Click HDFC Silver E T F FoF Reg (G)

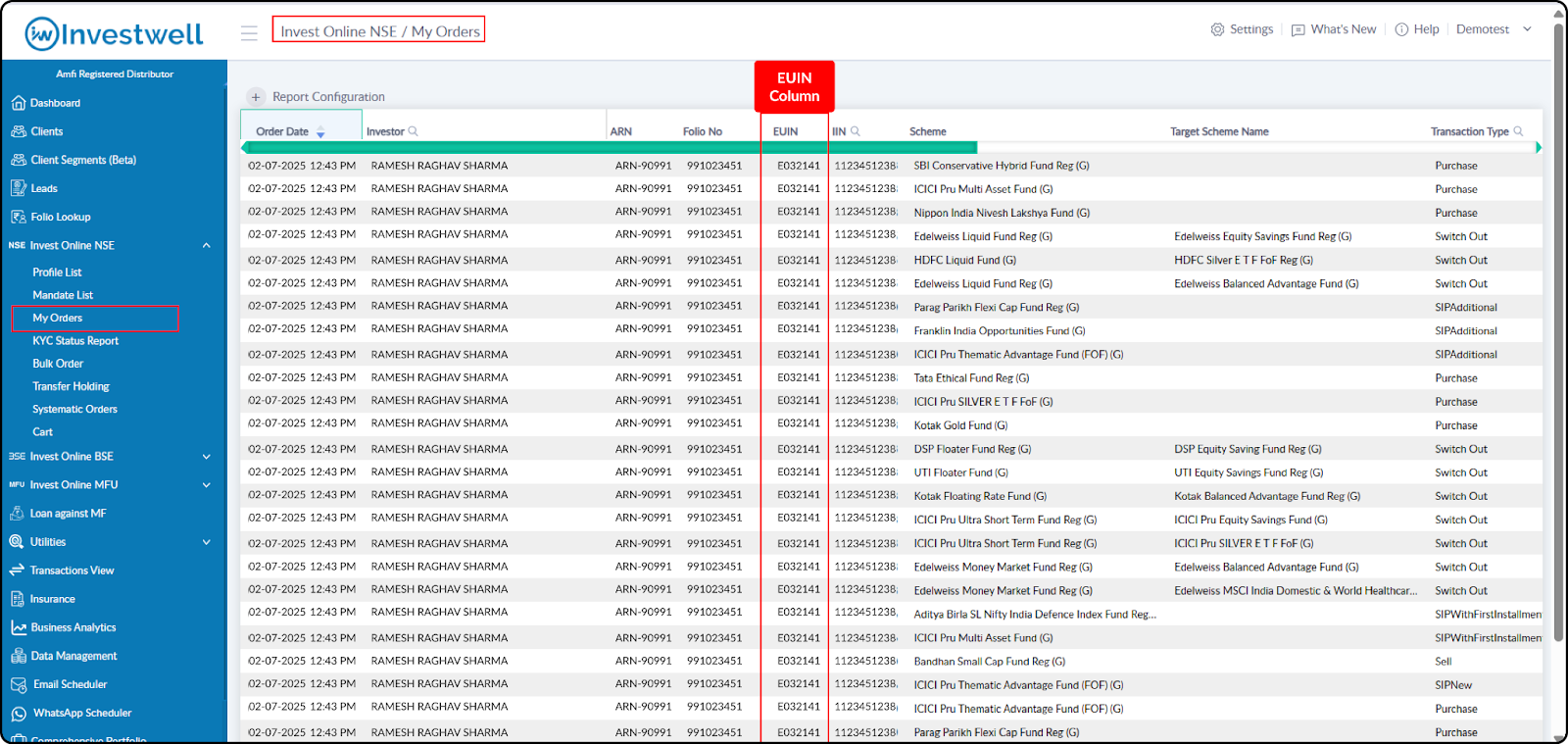[1244, 260]
